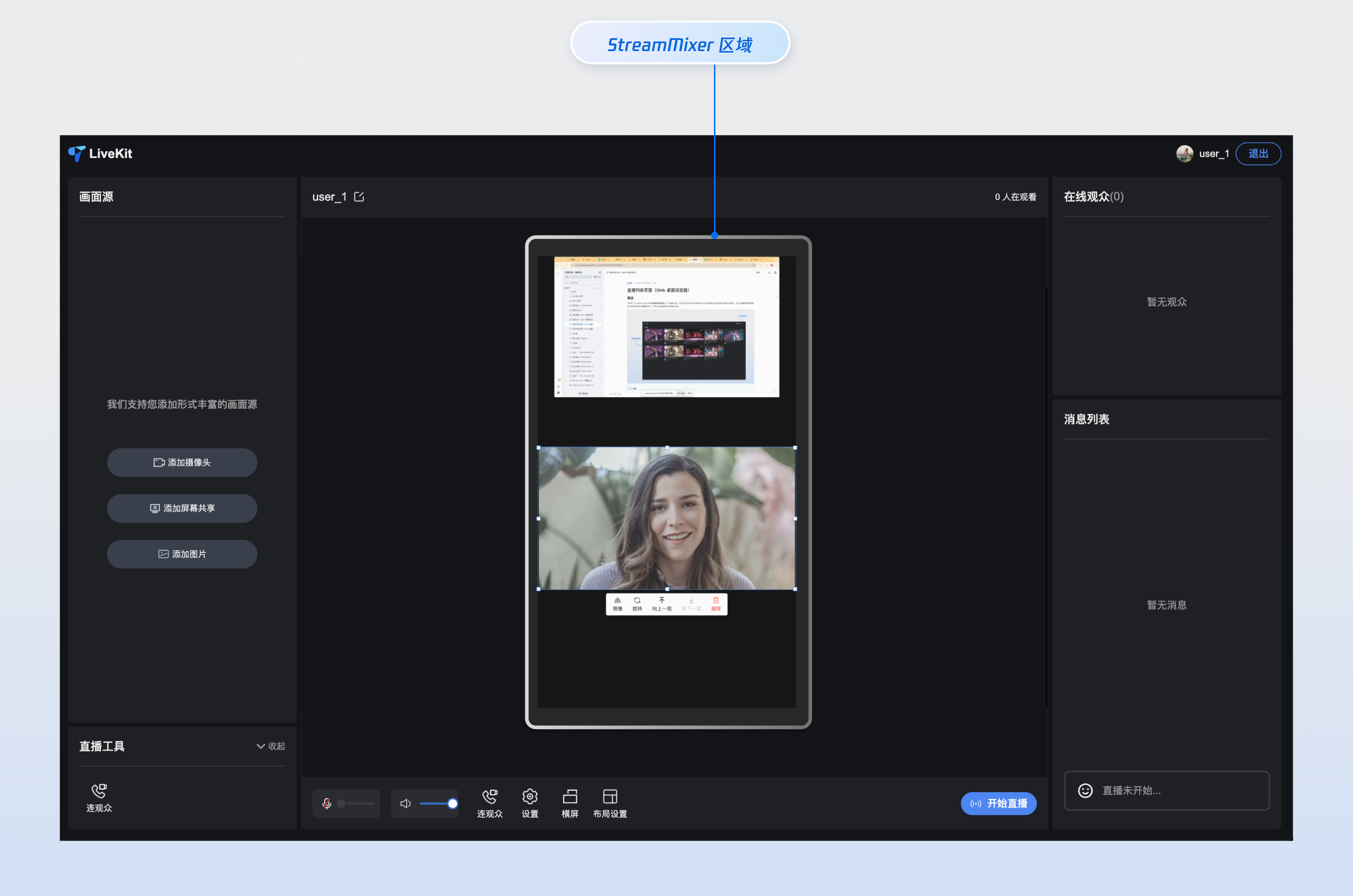The height and width of the screenshot is (896, 1353).
Task: Click the 退出 logout button
Action: [x=1258, y=153]
